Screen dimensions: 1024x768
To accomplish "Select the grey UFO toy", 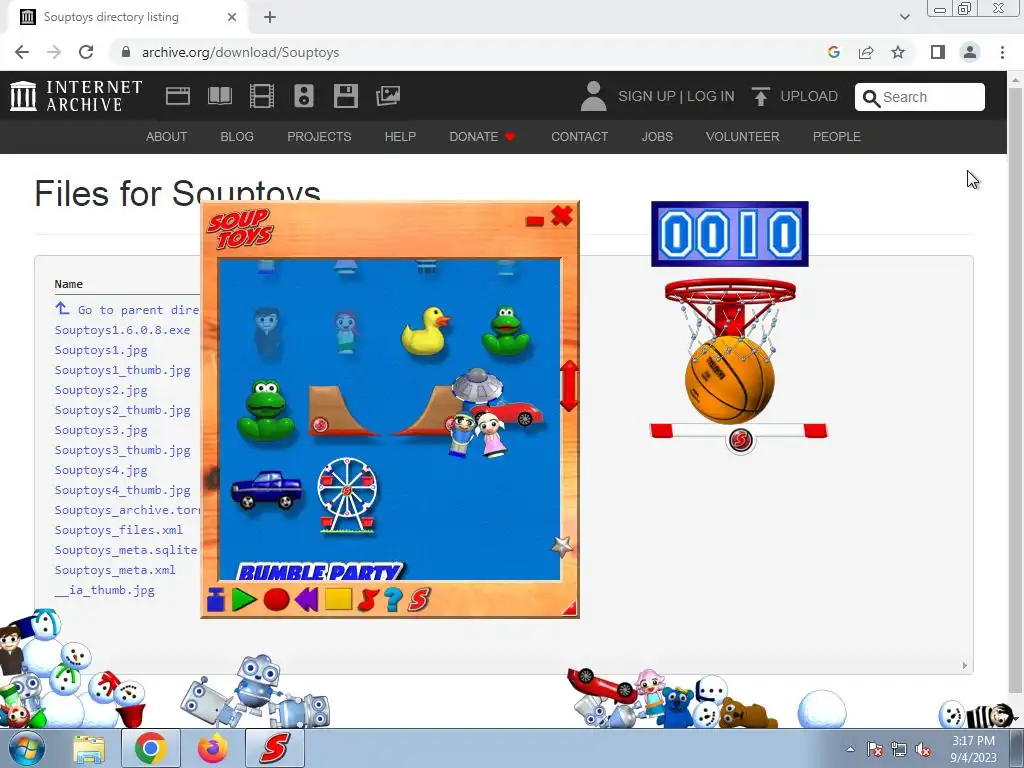I will tap(477, 385).
